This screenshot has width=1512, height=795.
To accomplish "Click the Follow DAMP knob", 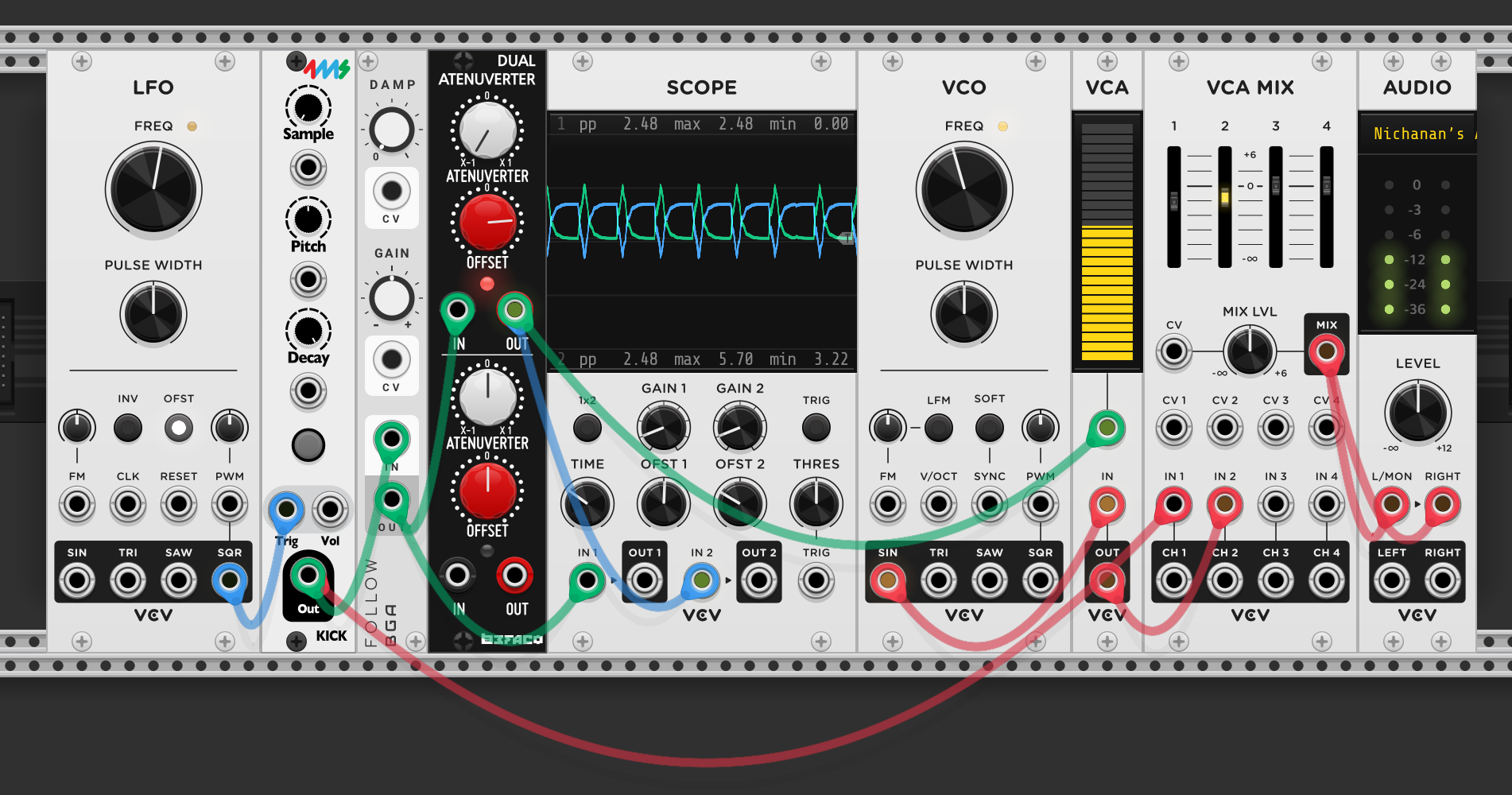I will pyautogui.click(x=392, y=130).
